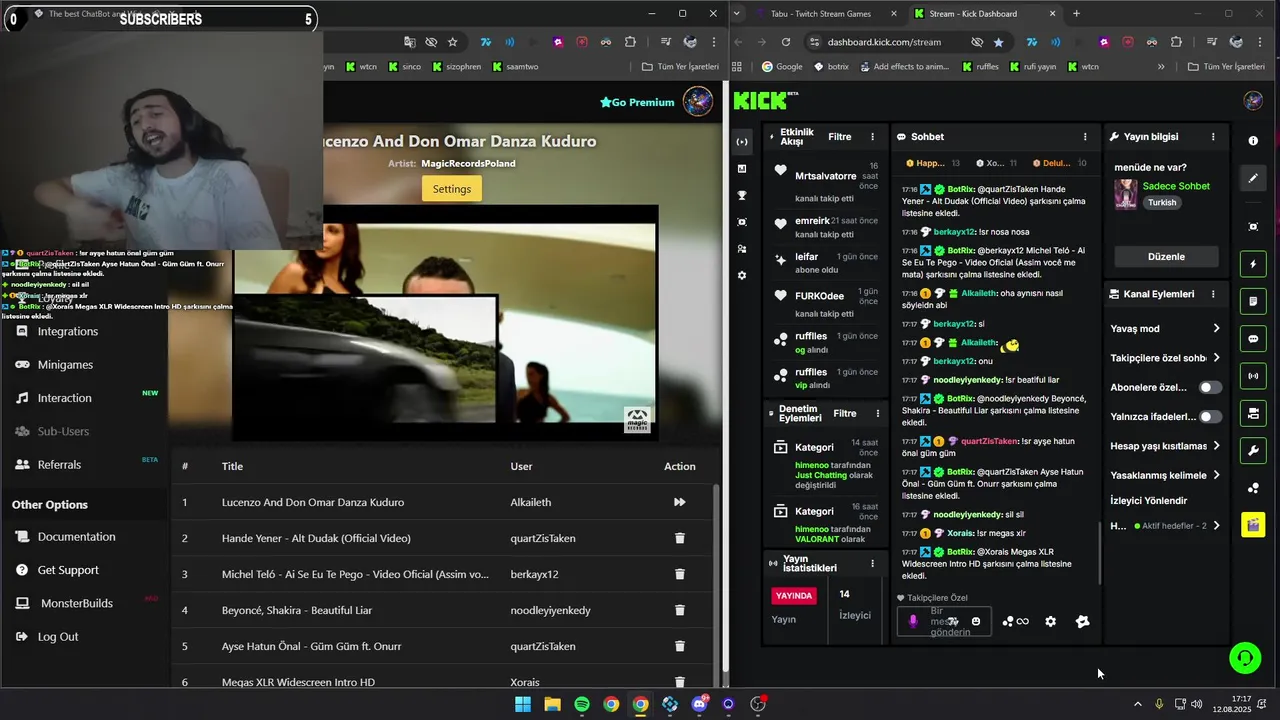Delete Ayse Hatun Önal - Güm Güm entry
This screenshot has width=1280, height=720.
point(680,646)
